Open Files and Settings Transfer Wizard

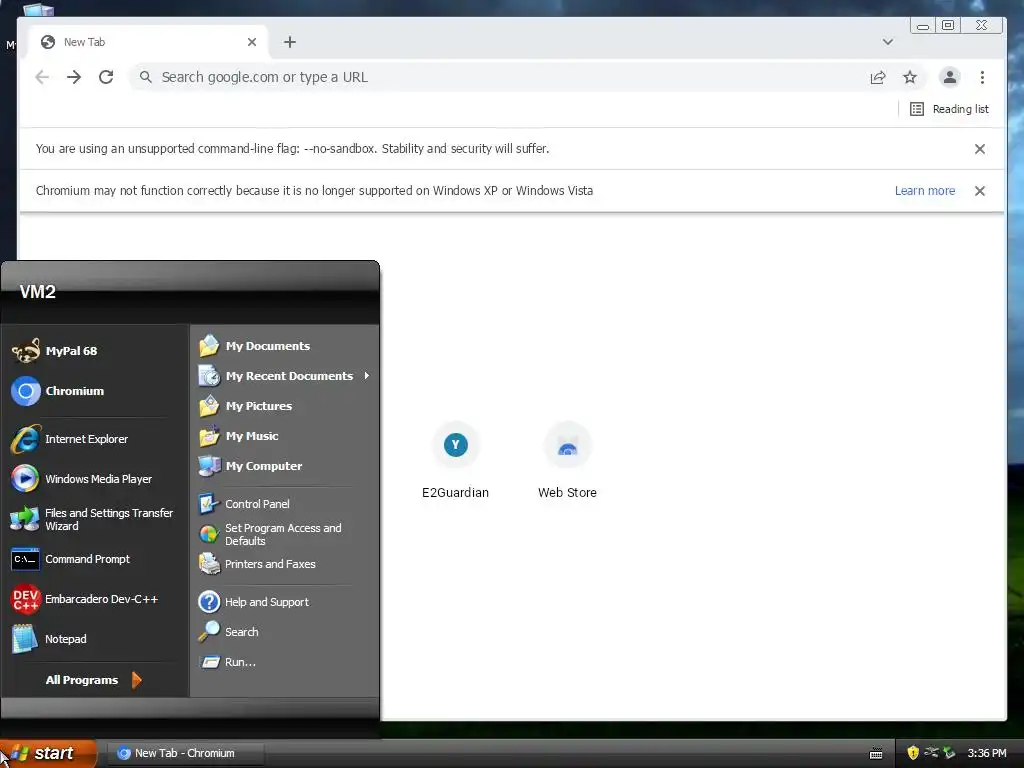[95, 519]
